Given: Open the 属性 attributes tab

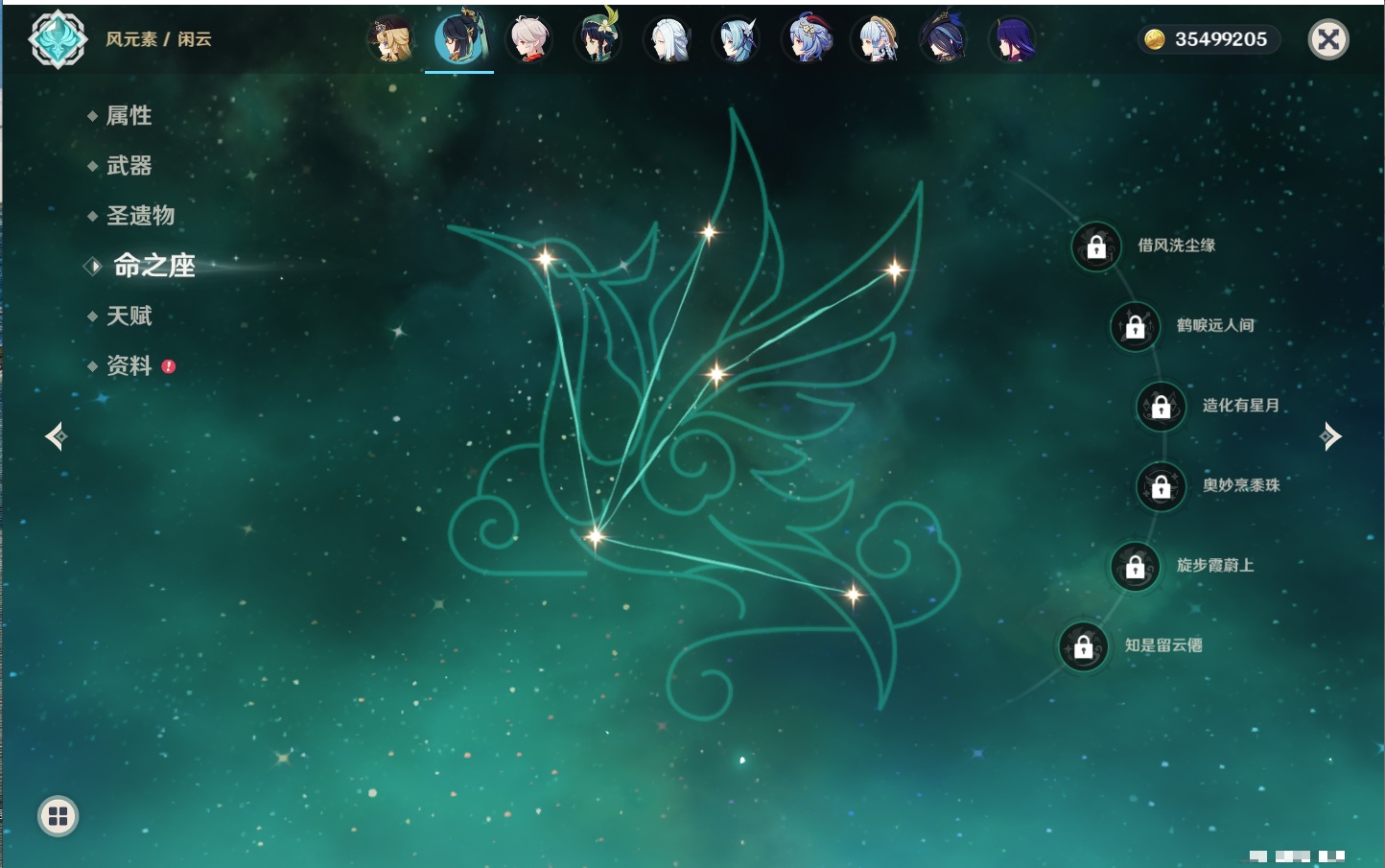Looking at the screenshot, I should [129, 116].
